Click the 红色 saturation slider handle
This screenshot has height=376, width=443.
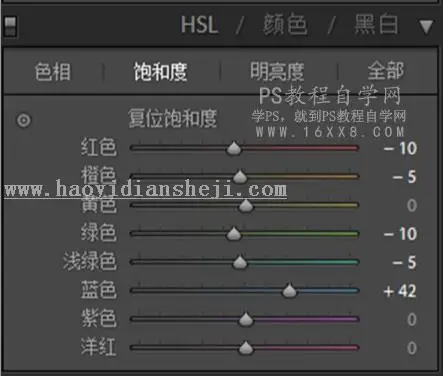tap(234, 148)
